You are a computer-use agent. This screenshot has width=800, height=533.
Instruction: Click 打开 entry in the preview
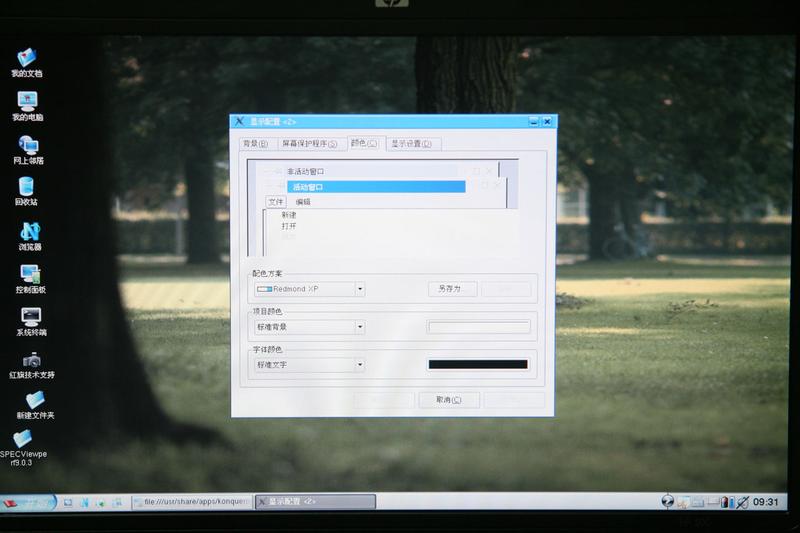coord(289,226)
